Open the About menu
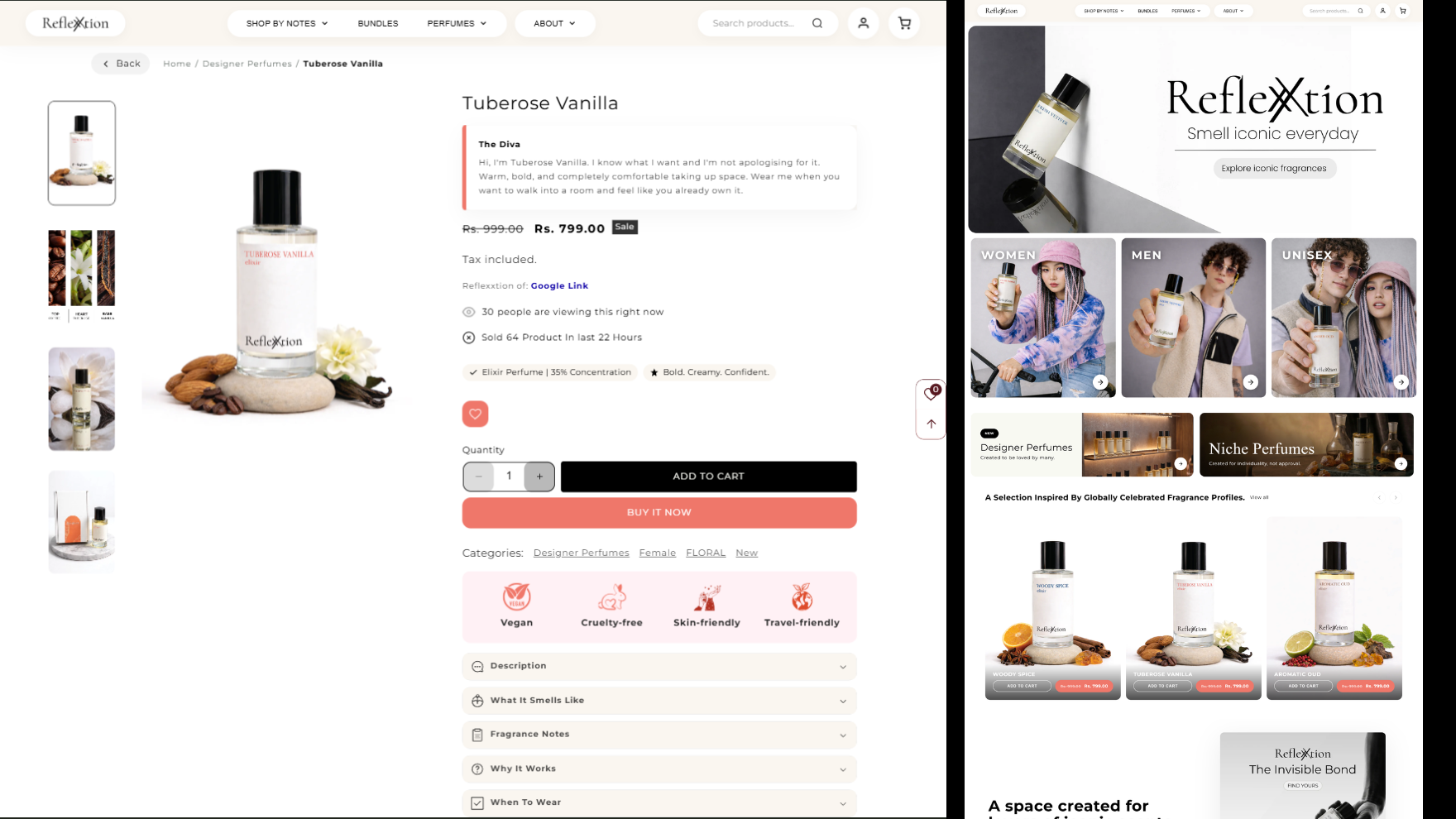The image size is (1456, 819). tap(554, 23)
